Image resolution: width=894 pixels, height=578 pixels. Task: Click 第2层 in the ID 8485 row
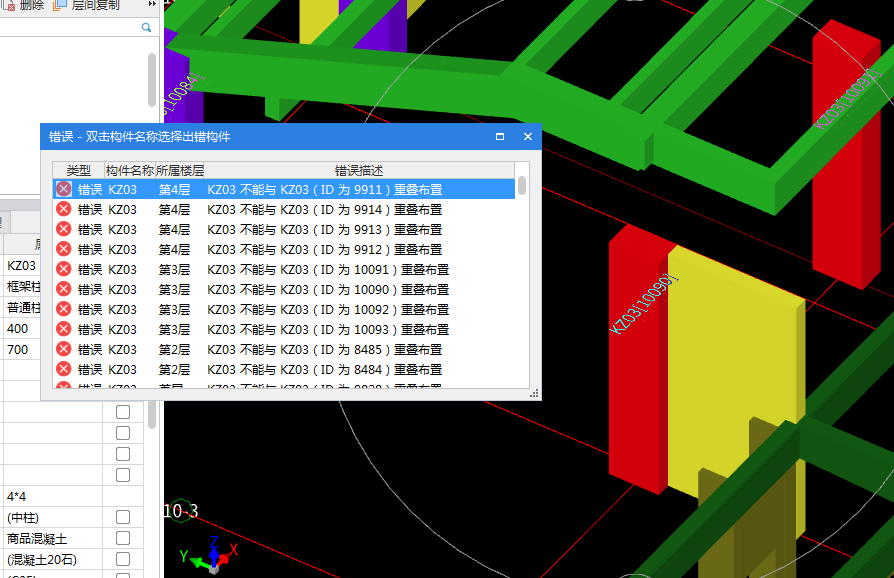(x=174, y=349)
